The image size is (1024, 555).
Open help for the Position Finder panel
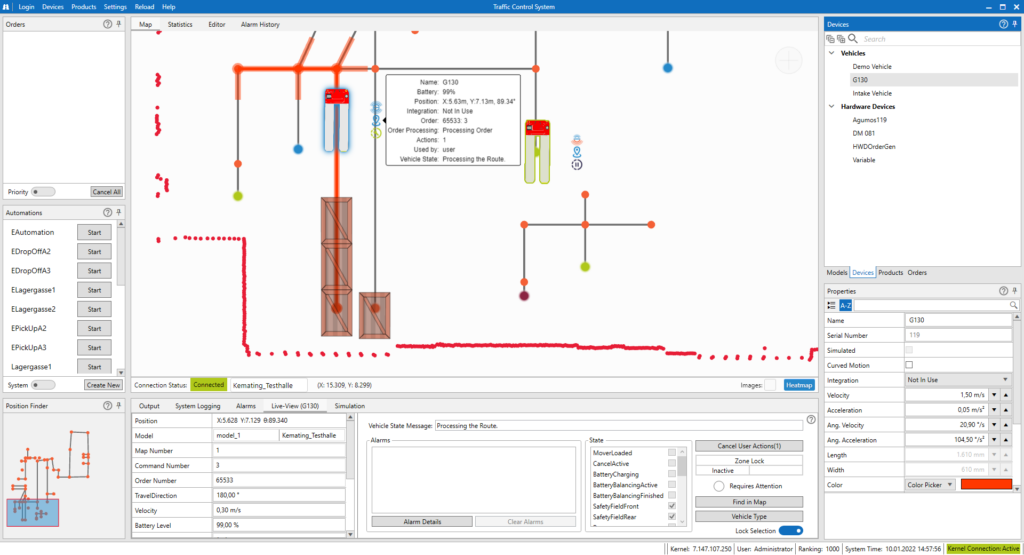coord(107,405)
